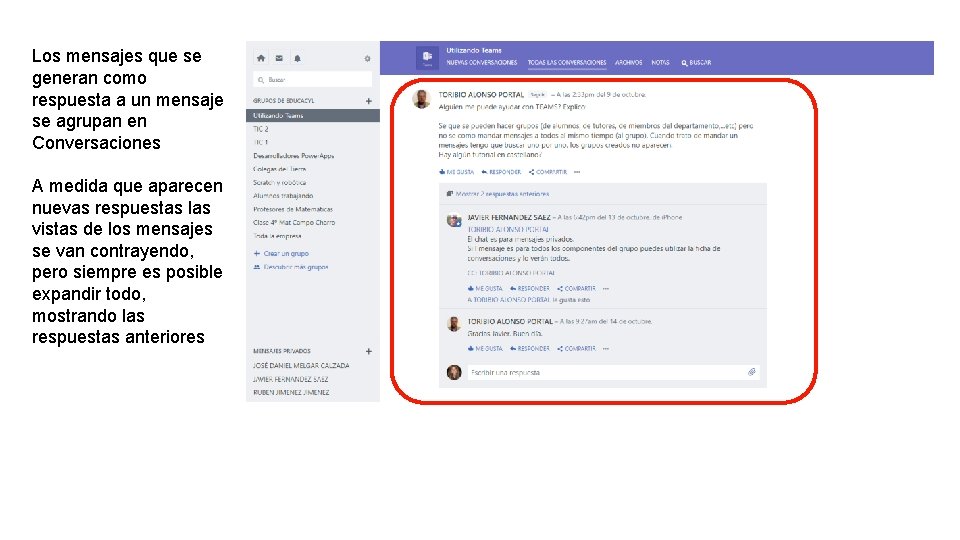Open the Toda la empresa group

pyautogui.click(x=277, y=236)
